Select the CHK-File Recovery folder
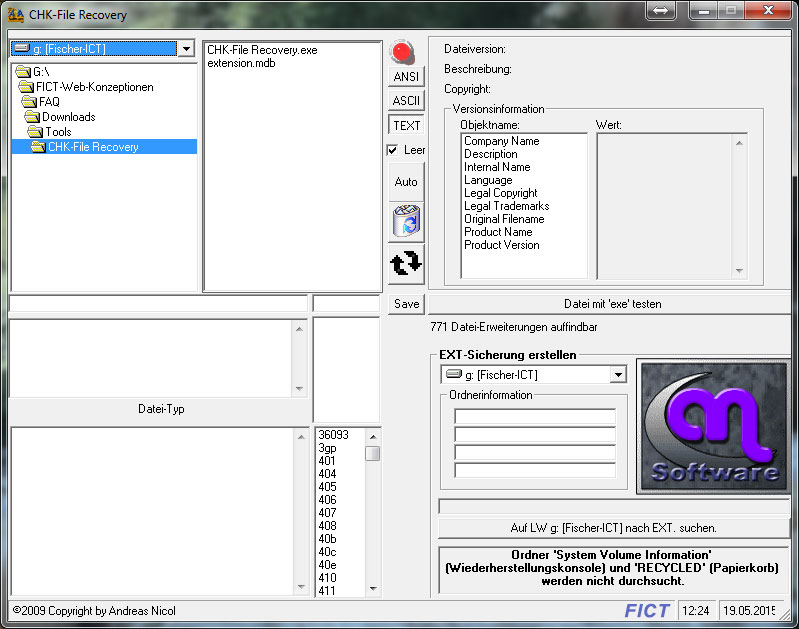Screen dimensions: 799x629 click(x=93, y=147)
